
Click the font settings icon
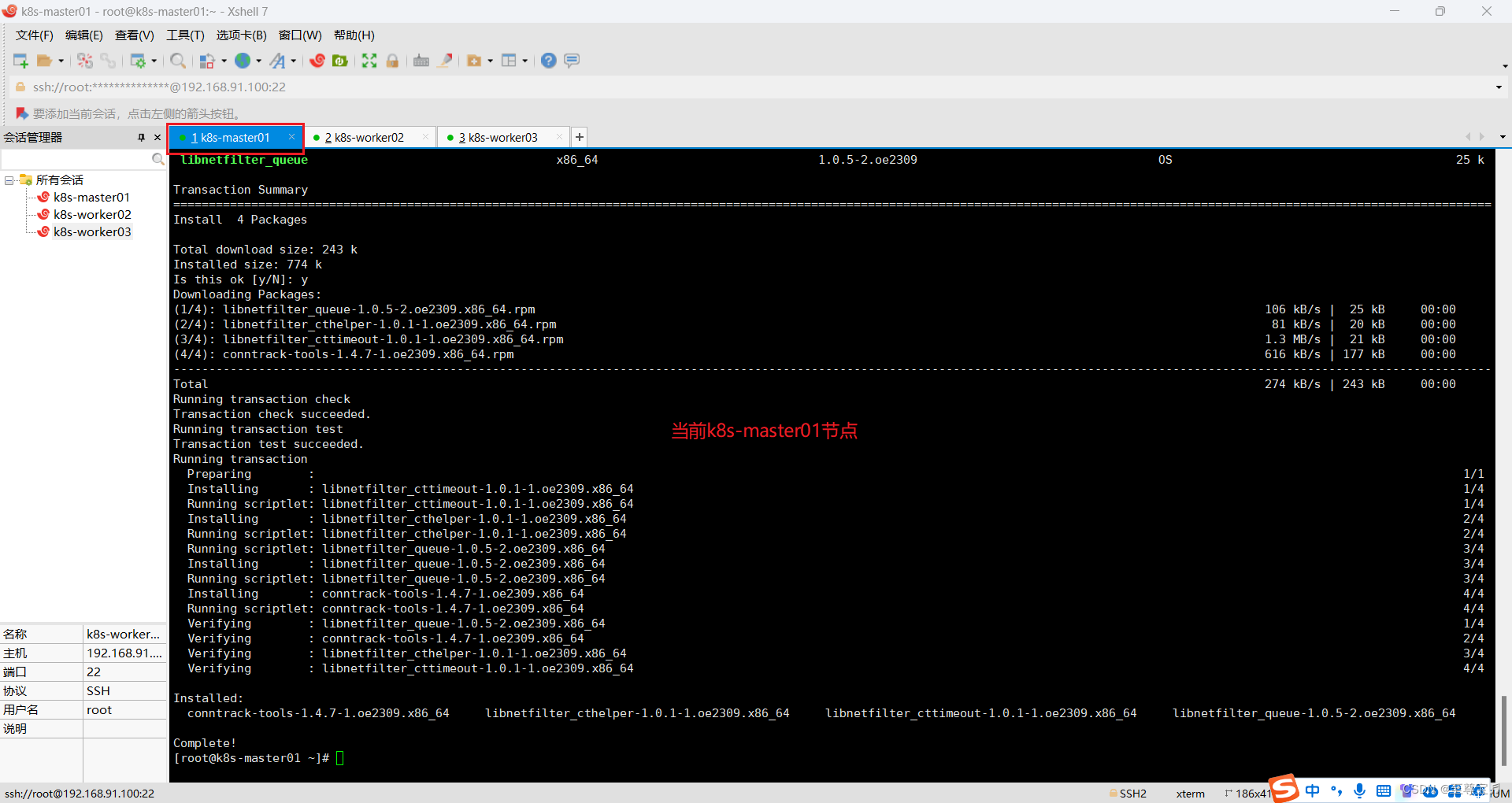tap(278, 61)
